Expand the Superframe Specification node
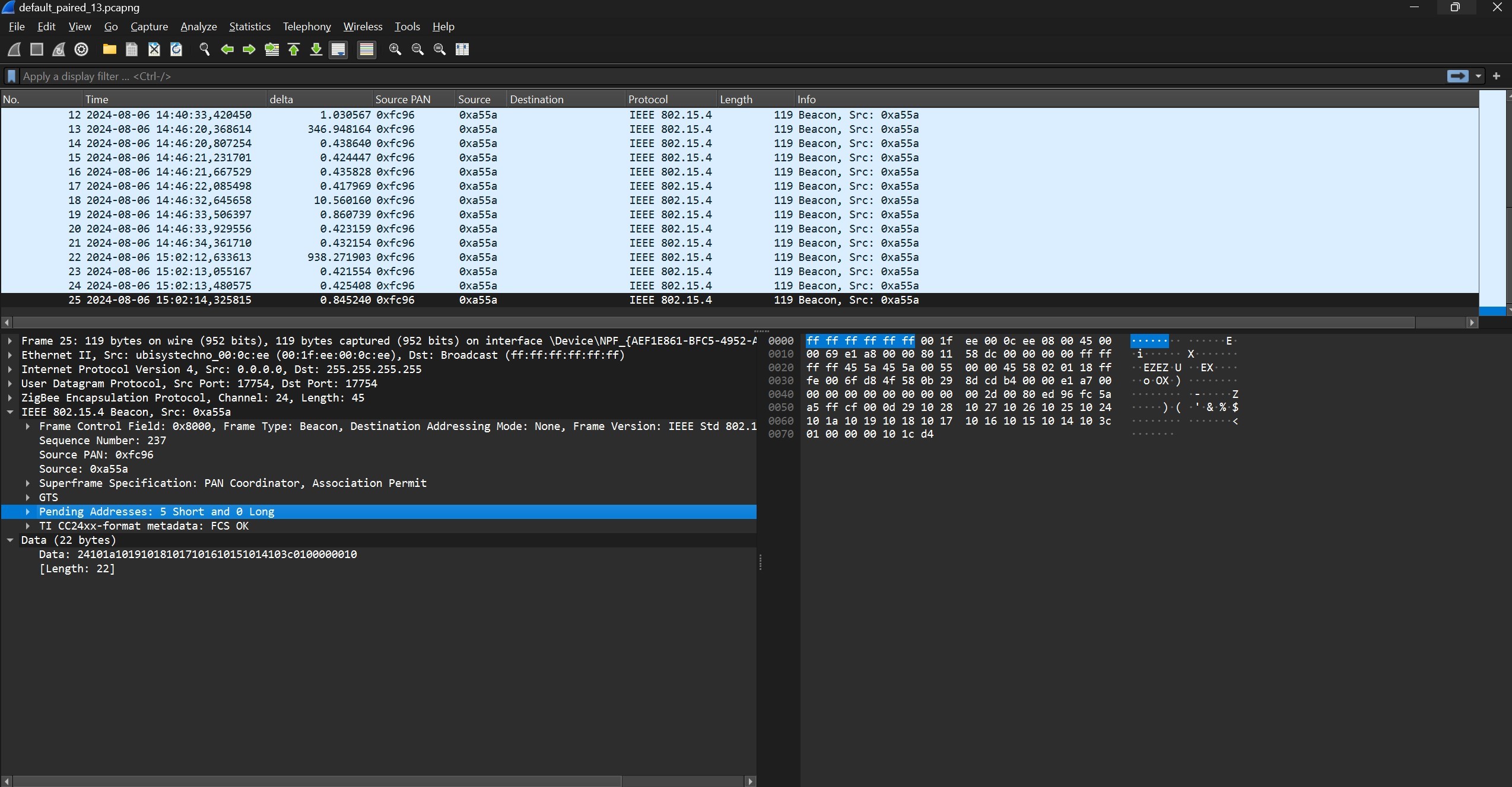Screen dimensions: 1512x787 (x=28, y=483)
